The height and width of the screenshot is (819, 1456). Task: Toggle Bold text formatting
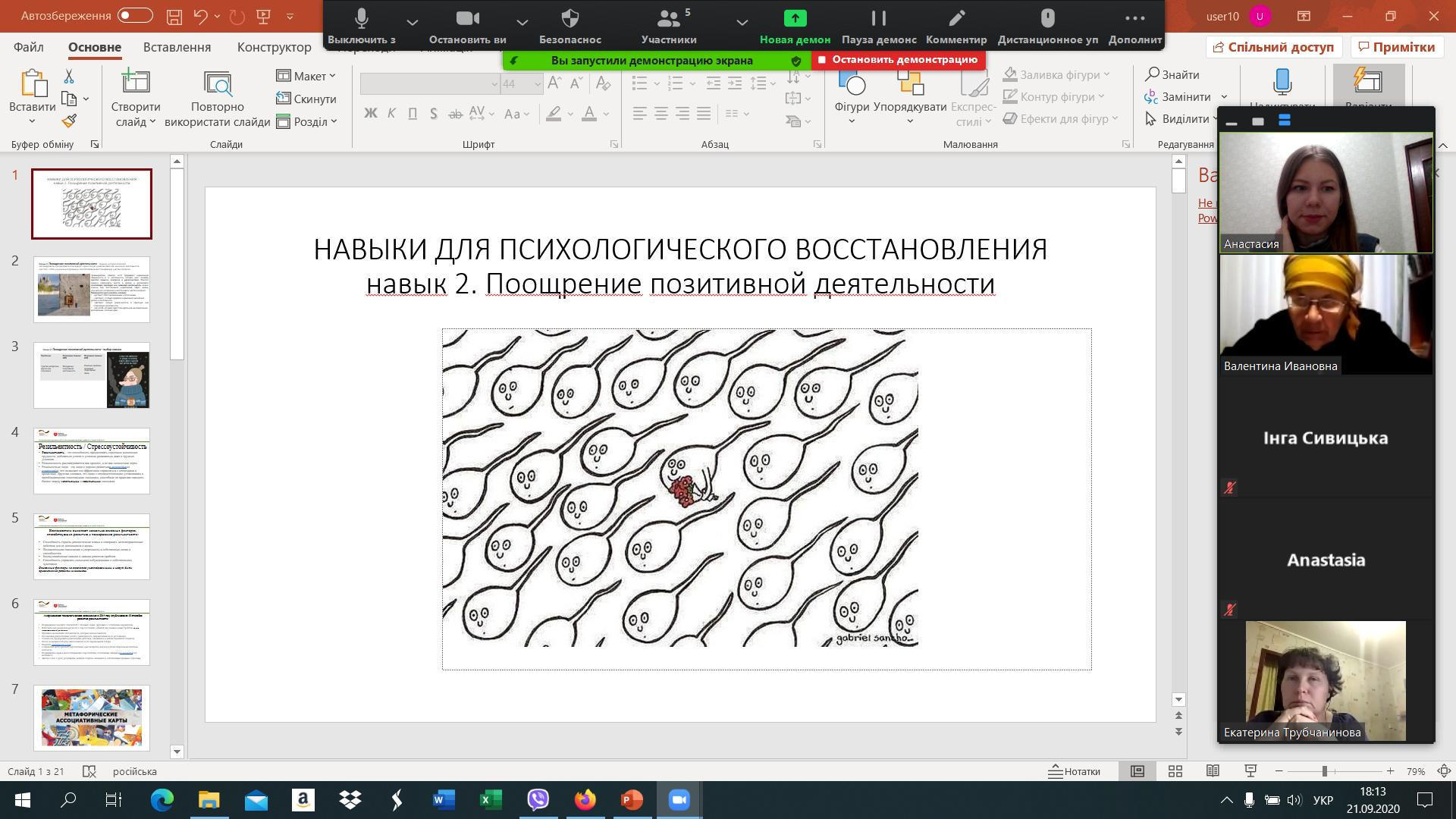pyautogui.click(x=370, y=114)
